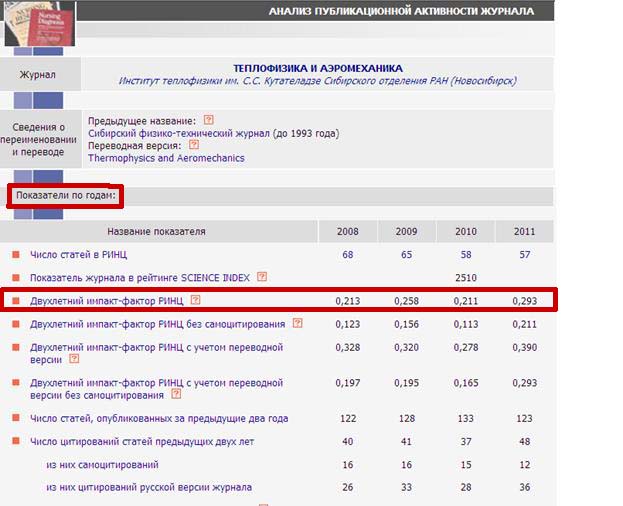Click impact factor value 0,123
The image size is (623, 506).
tap(348, 324)
